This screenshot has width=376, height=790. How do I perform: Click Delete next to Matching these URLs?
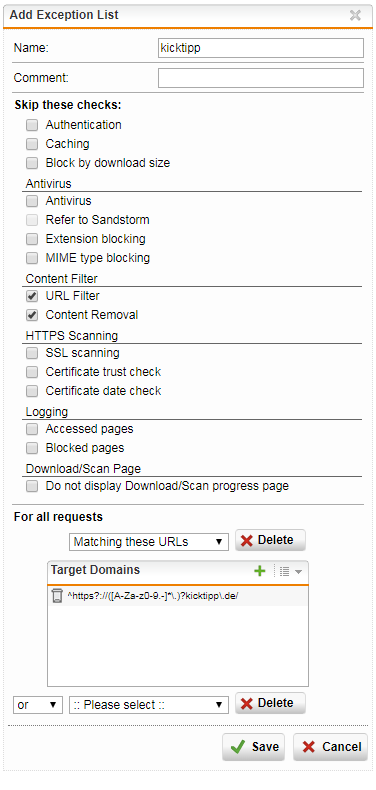point(270,540)
